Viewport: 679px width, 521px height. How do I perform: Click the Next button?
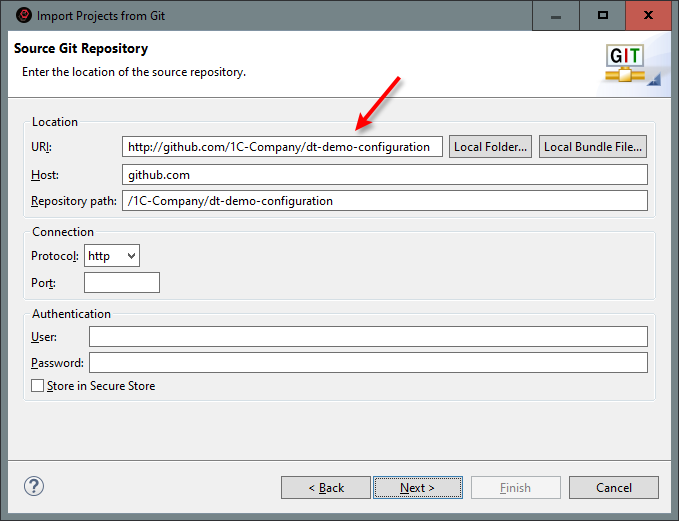[417, 487]
